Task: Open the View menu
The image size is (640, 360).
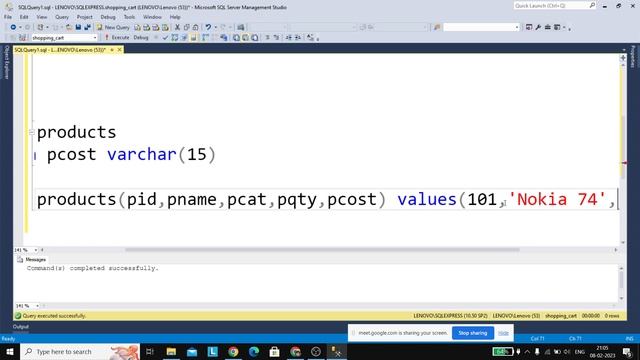Action: point(42,17)
